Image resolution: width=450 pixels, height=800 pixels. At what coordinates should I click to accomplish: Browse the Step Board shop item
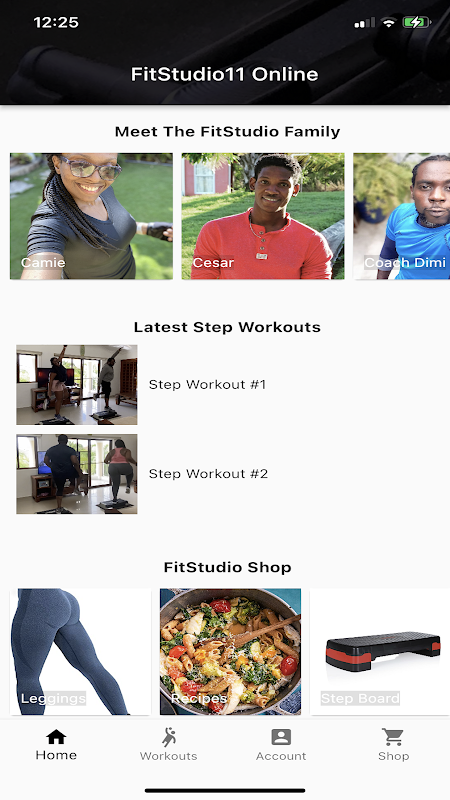(380, 652)
